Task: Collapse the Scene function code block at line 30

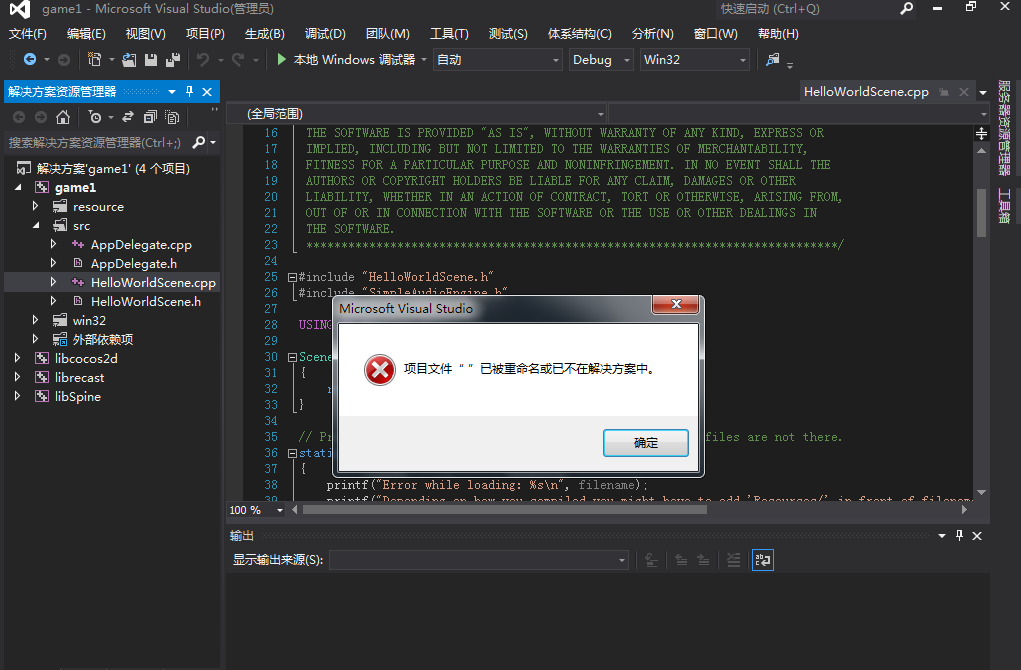Action: 292,357
